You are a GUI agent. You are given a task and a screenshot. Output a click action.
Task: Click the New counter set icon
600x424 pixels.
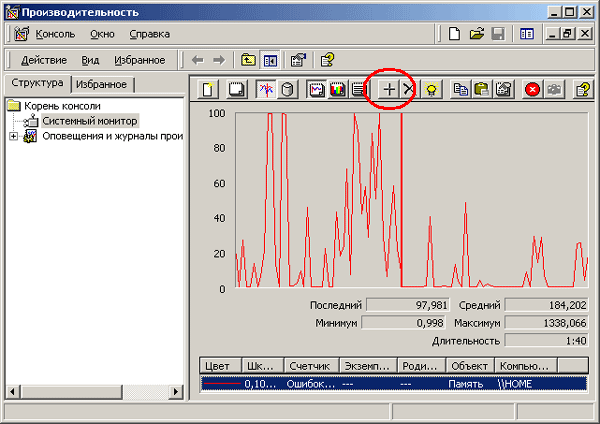pyautogui.click(x=208, y=90)
